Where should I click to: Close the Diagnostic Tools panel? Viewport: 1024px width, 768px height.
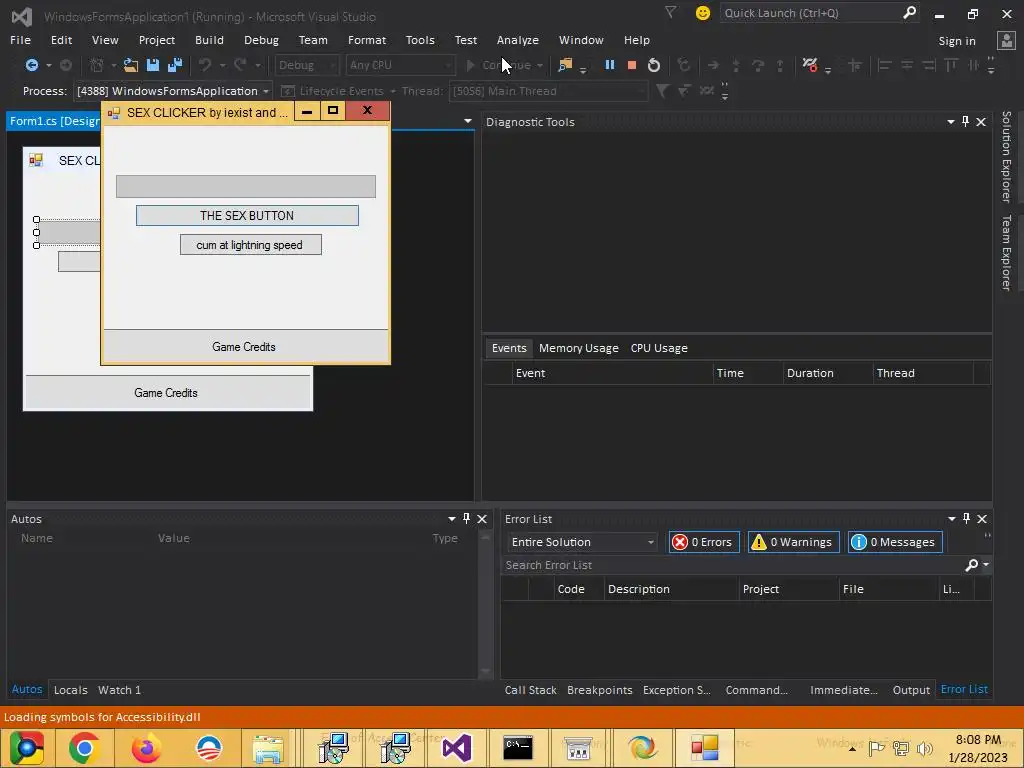point(981,121)
